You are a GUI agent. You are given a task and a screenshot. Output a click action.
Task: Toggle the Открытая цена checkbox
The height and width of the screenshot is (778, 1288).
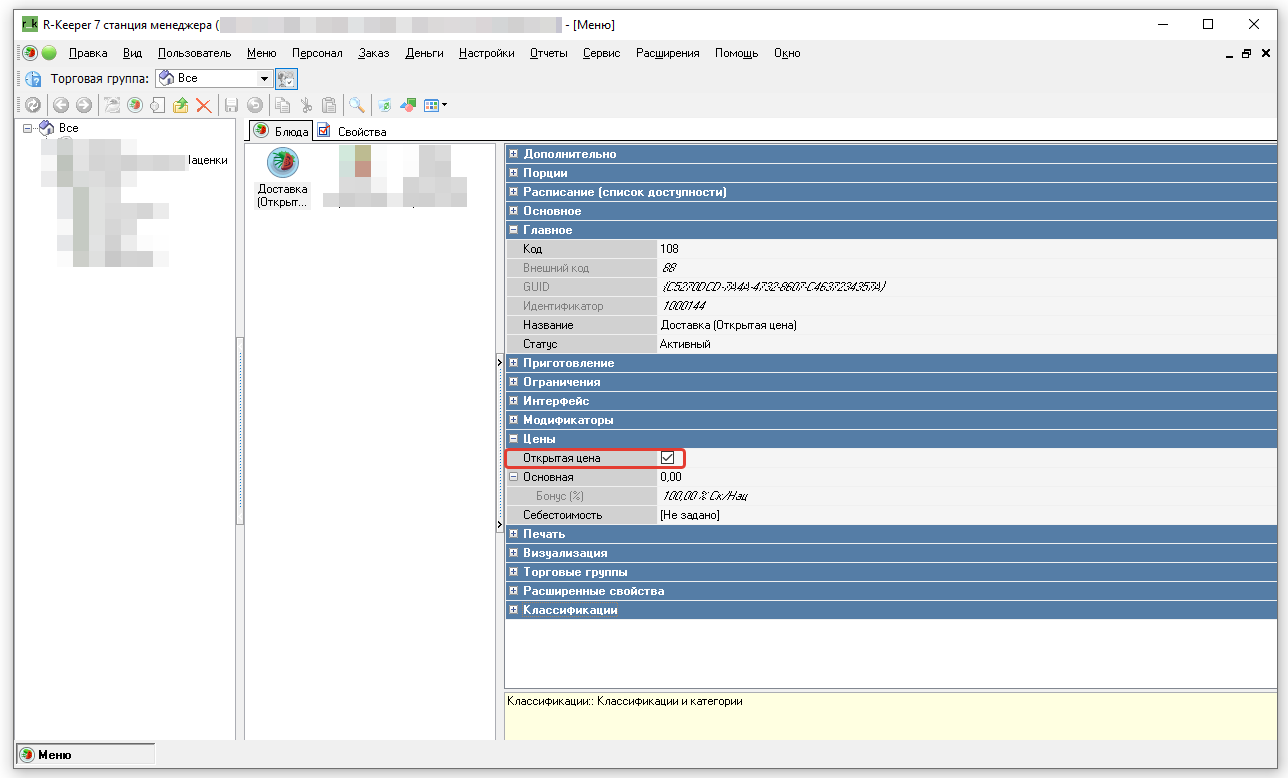(x=668, y=458)
